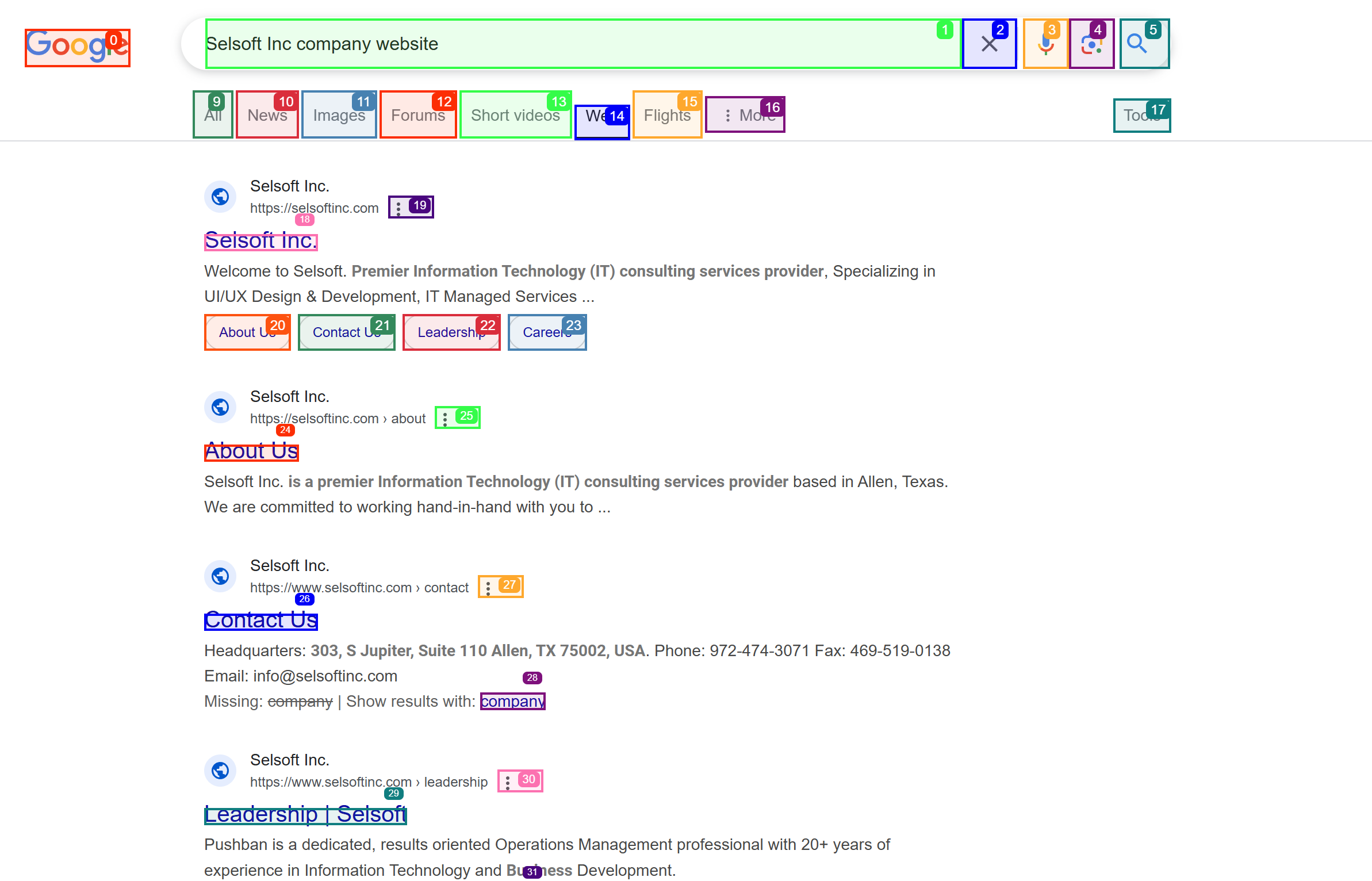Image resolution: width=1372 pixels, height=881 pixels.
Task: Expand the More search filters menu
Action: (x=745, y=115)
